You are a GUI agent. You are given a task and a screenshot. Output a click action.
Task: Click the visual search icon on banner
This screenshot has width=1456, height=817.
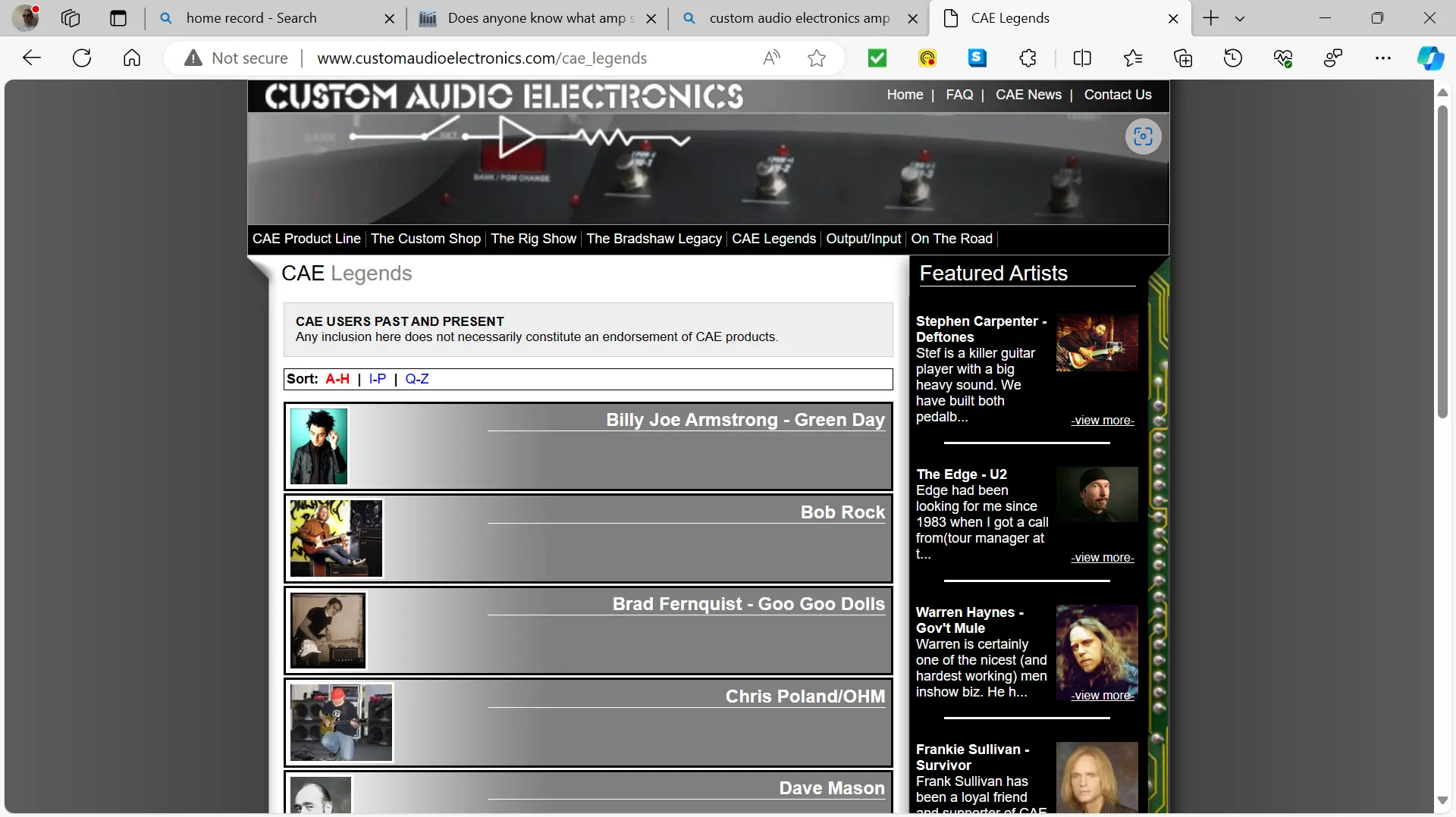(1143, 136)
